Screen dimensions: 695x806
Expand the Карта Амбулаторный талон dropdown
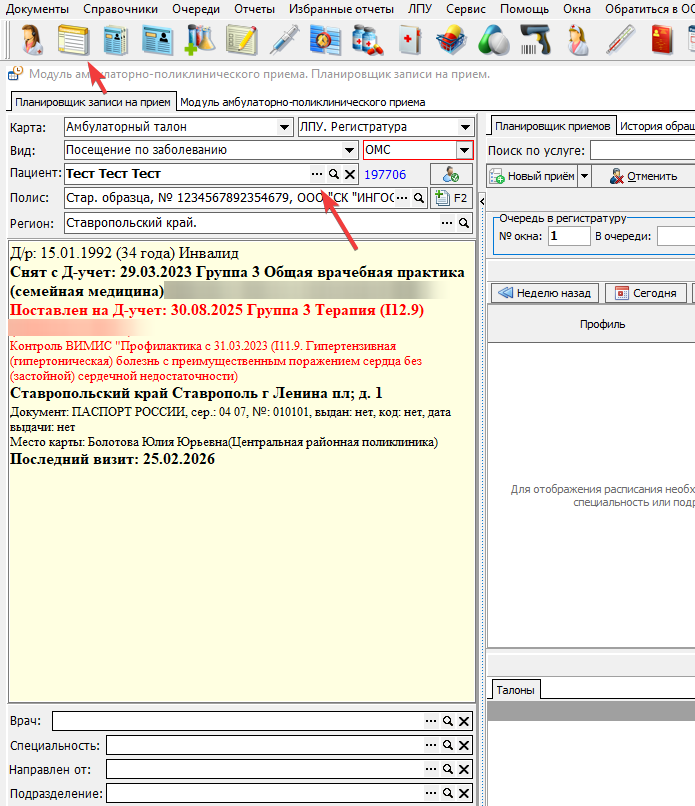pyautogui.click(x=284, y=127)
